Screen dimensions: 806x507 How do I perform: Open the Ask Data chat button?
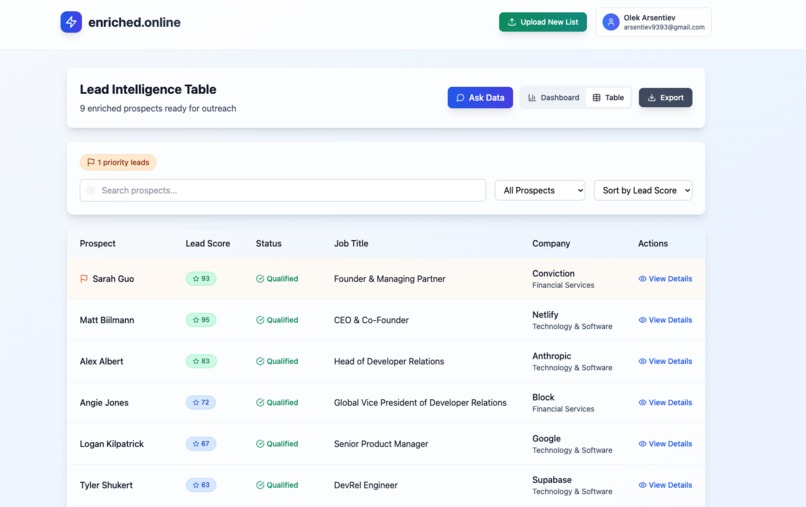[480, 98]
